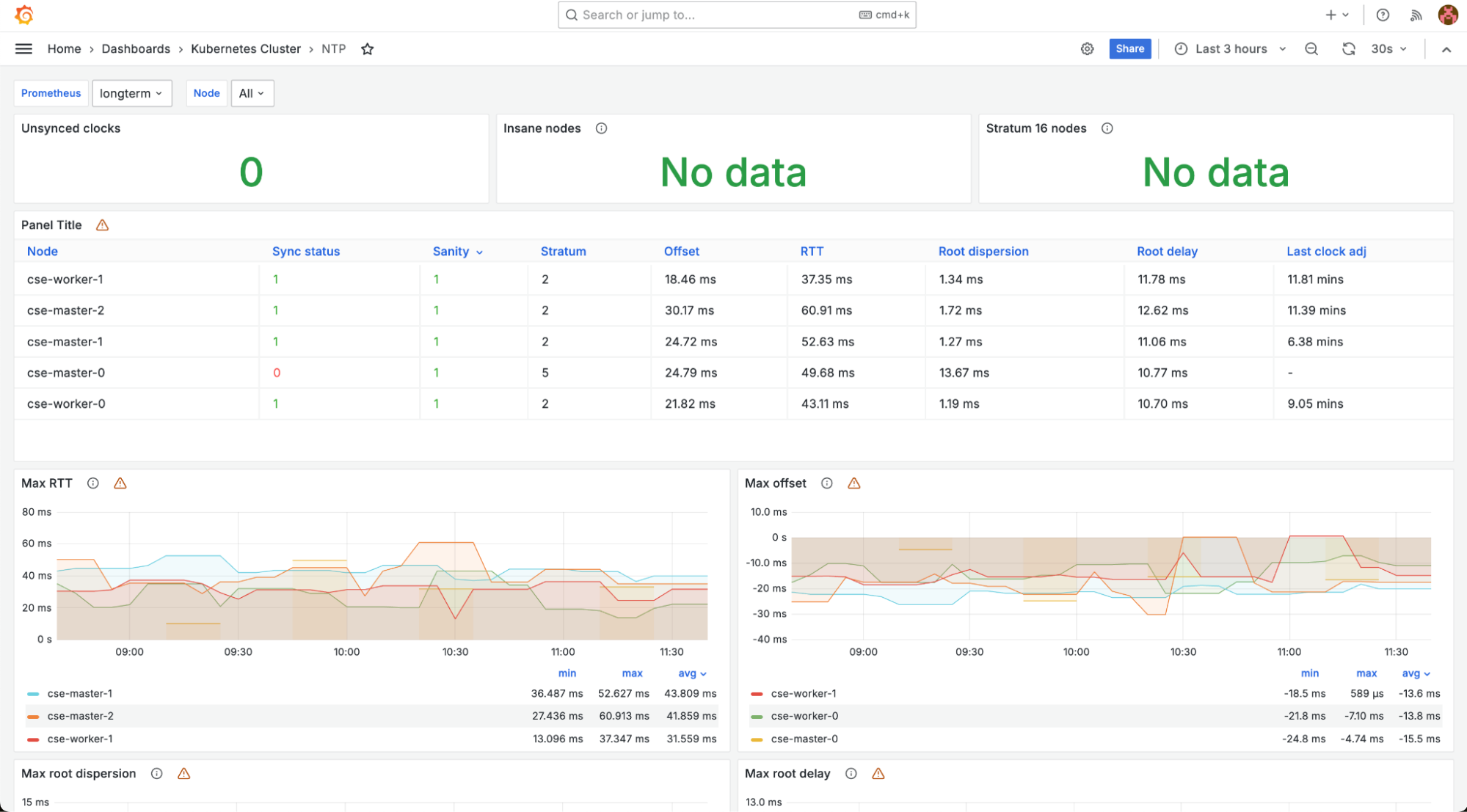Go to Dashboards breadcrumb
The width and height of the screenshot is (1467, 812).
tap(136, 49)
